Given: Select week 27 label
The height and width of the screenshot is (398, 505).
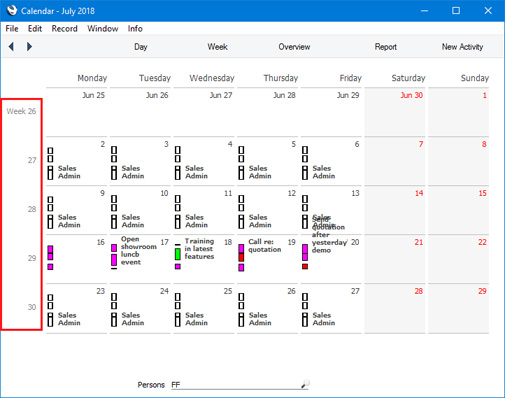Looking at the screenshot, I should pos(32,160).
